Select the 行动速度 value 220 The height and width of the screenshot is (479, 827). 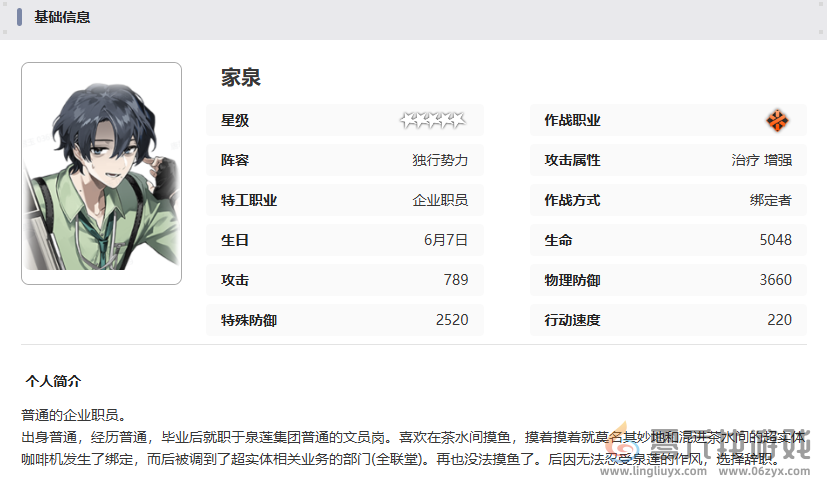779,320
